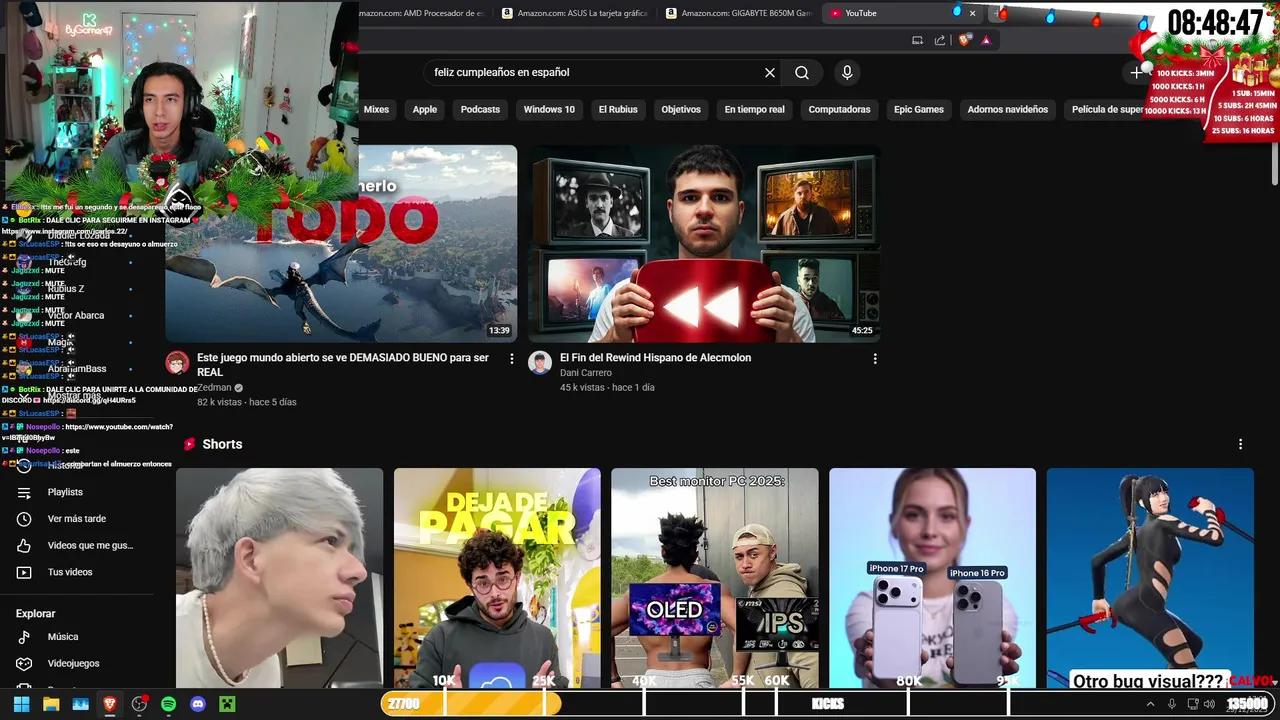The image size is (1280, 720).
Task: Play the Best monitor PC 2025 short
Action: click(x=715, y=578)
